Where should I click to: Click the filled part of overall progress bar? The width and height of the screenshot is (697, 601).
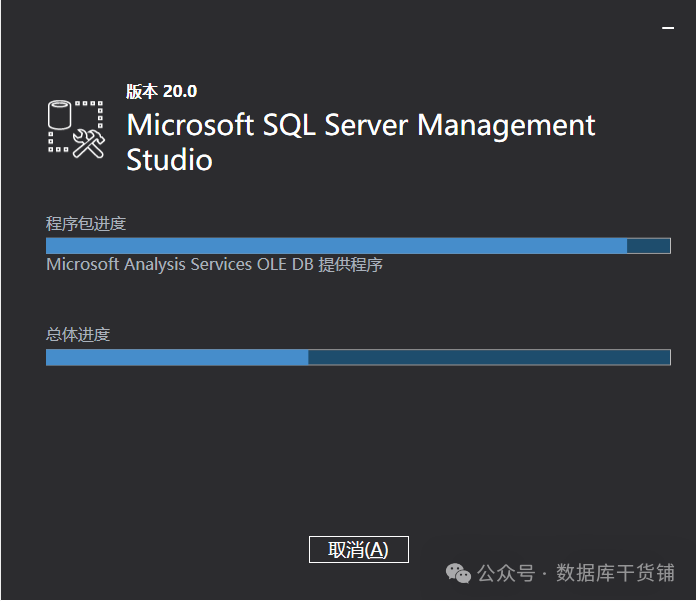click(x=177, y=357)
